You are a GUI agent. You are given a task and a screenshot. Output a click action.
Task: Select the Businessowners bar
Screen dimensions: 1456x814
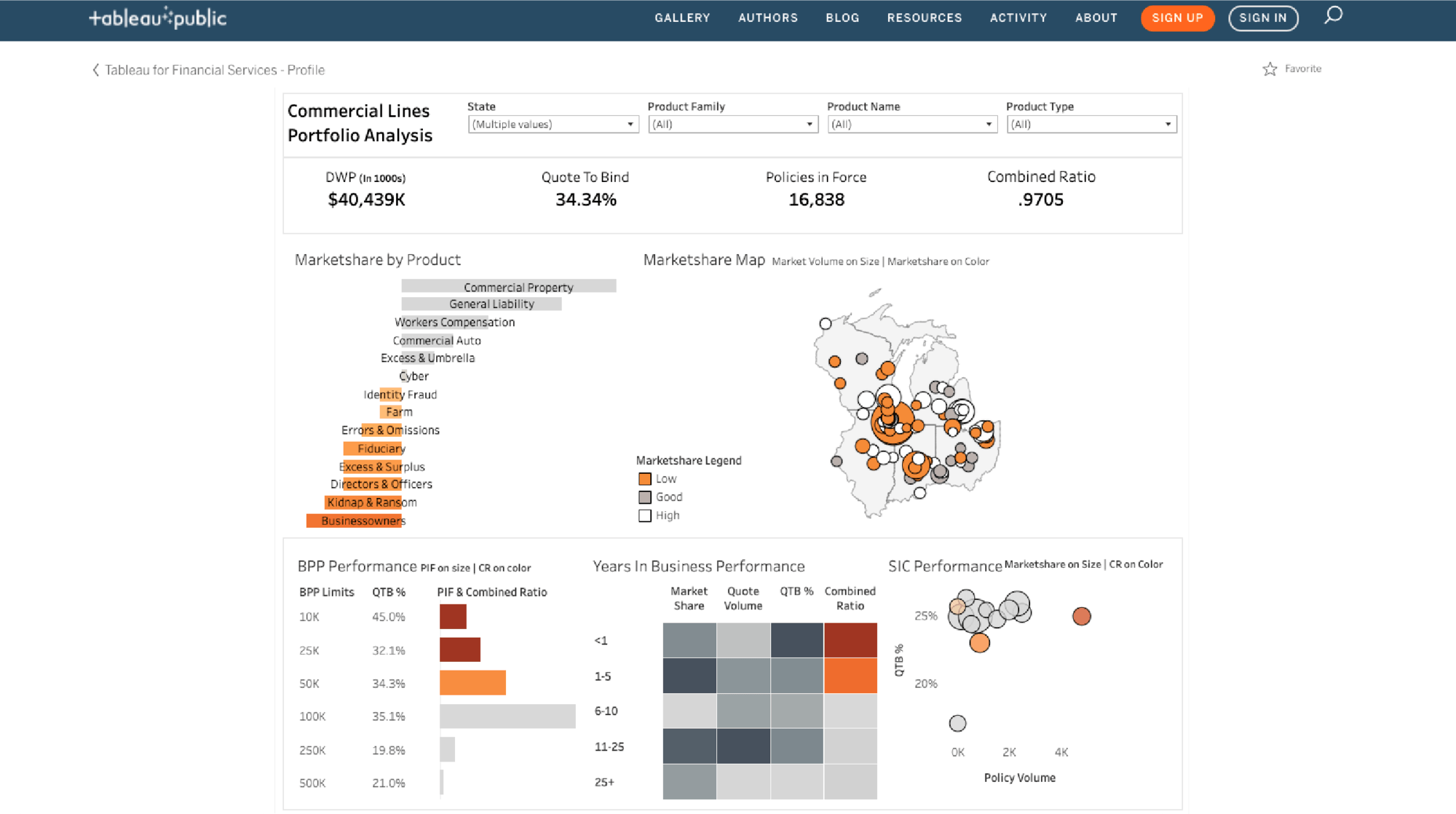(x=354, y=521)
